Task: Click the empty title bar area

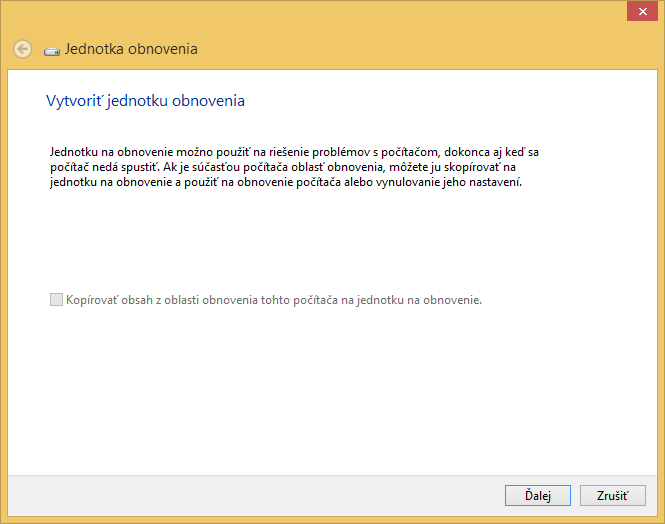Action: click(x=330, y=12)
